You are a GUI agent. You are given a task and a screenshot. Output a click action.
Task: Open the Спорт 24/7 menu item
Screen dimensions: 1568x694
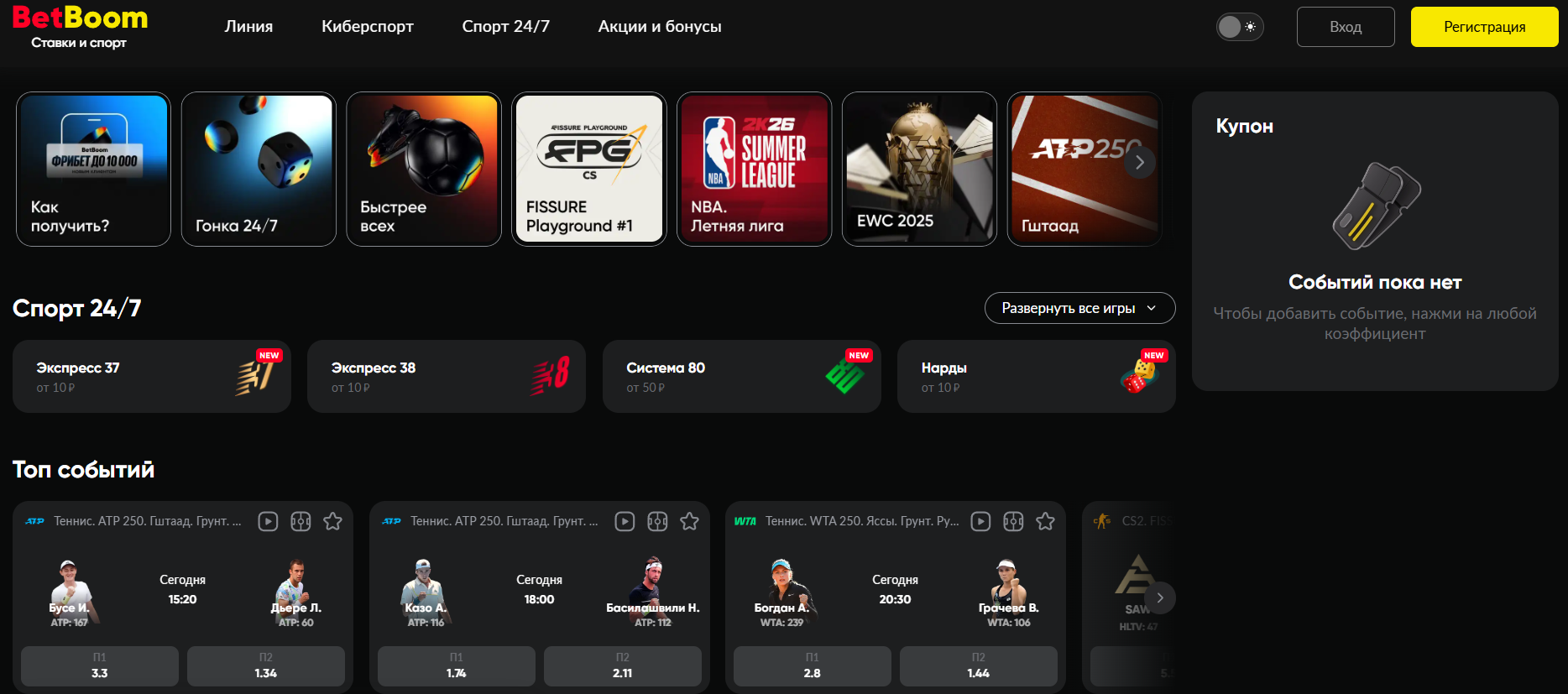coord(505,26)
